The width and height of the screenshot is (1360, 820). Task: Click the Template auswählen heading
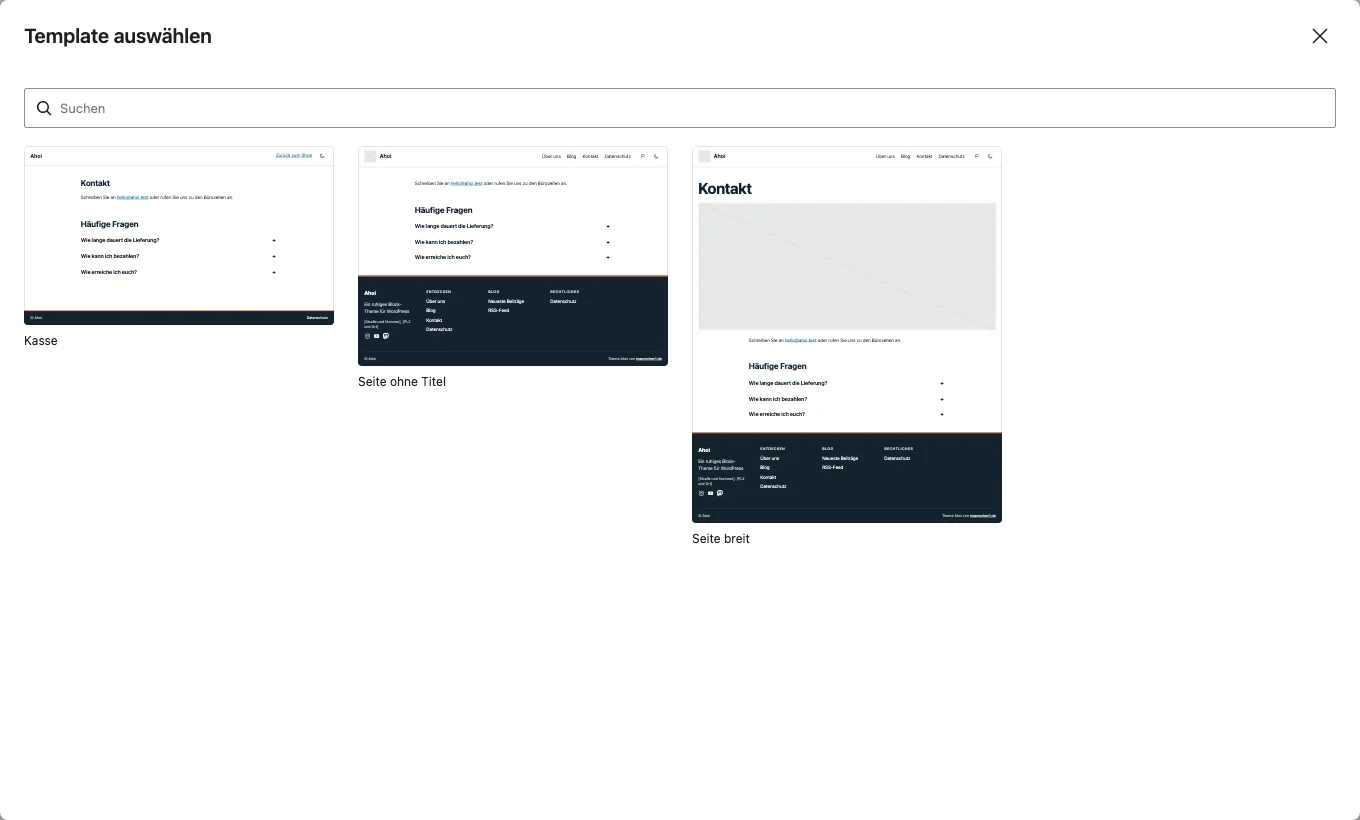pos(118,36)
